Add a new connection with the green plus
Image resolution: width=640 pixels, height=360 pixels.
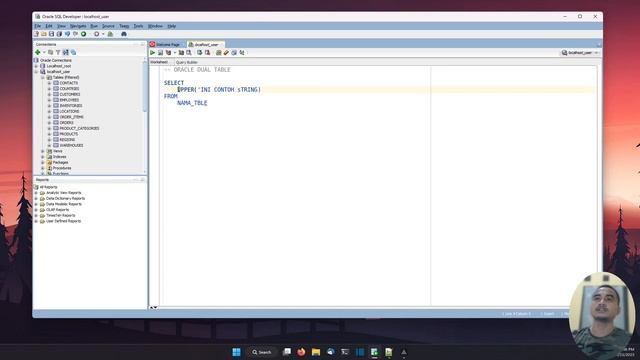click(38, 52)
